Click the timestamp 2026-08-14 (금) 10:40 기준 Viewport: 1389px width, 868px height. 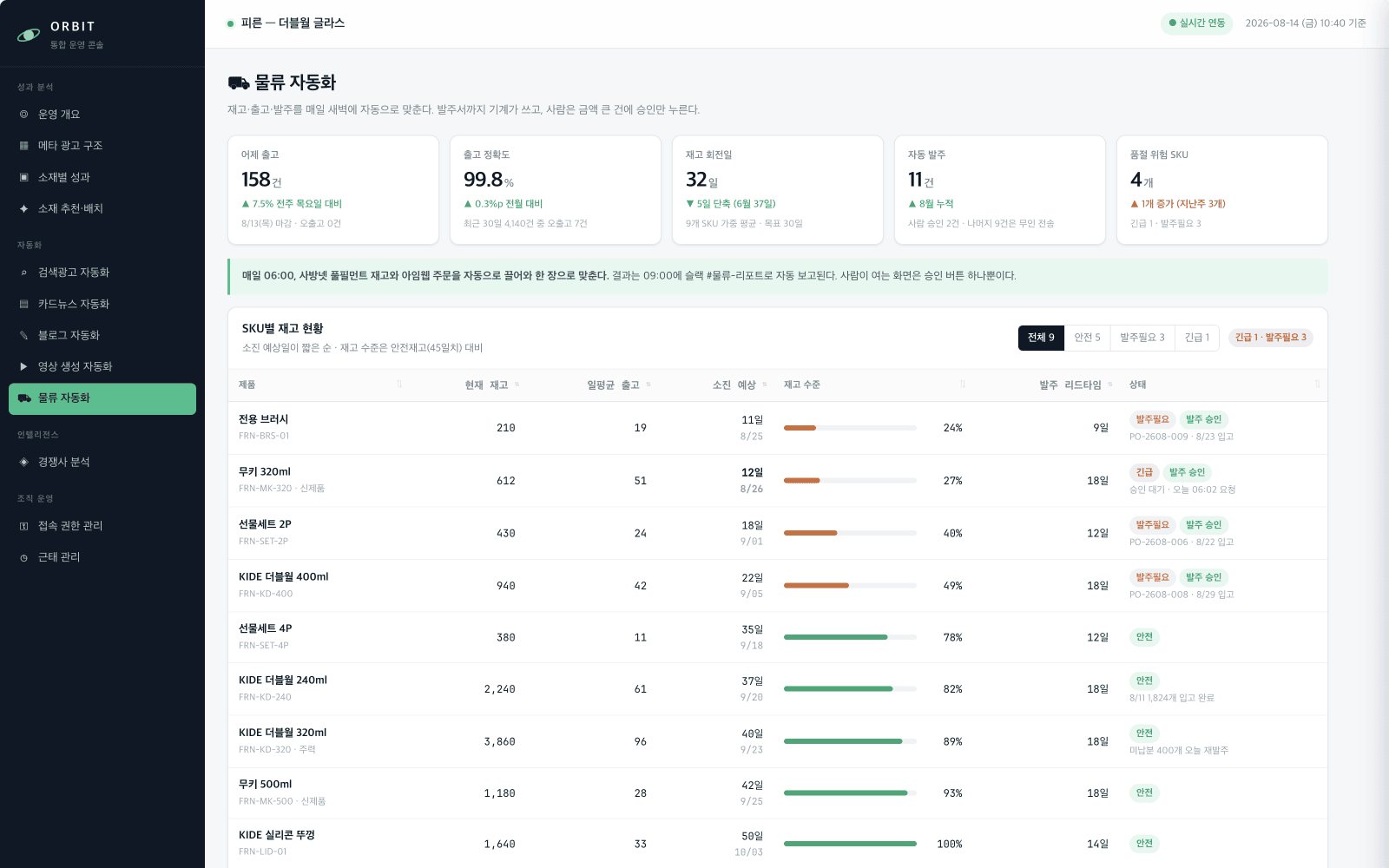coord(1306,23)
